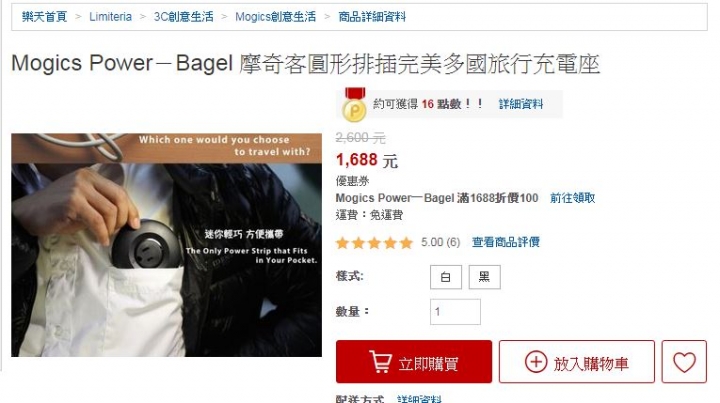This screenshot has height=403, width=720.
Task: Open 查看商品評價 reviews link
Action: coord(506,242)
